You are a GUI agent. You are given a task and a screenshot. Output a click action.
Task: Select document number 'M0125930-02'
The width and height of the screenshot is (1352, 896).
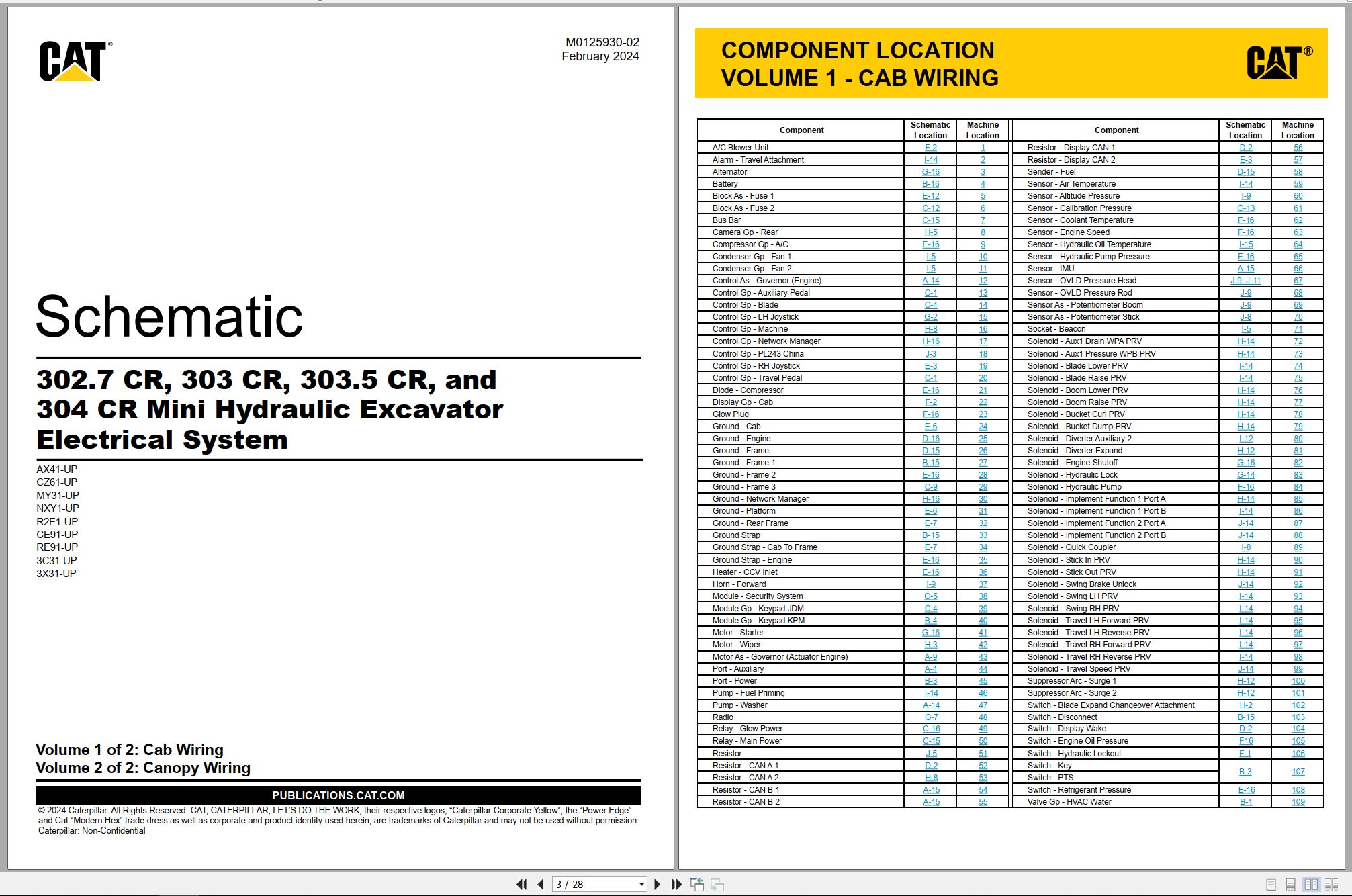click(602, 42)
